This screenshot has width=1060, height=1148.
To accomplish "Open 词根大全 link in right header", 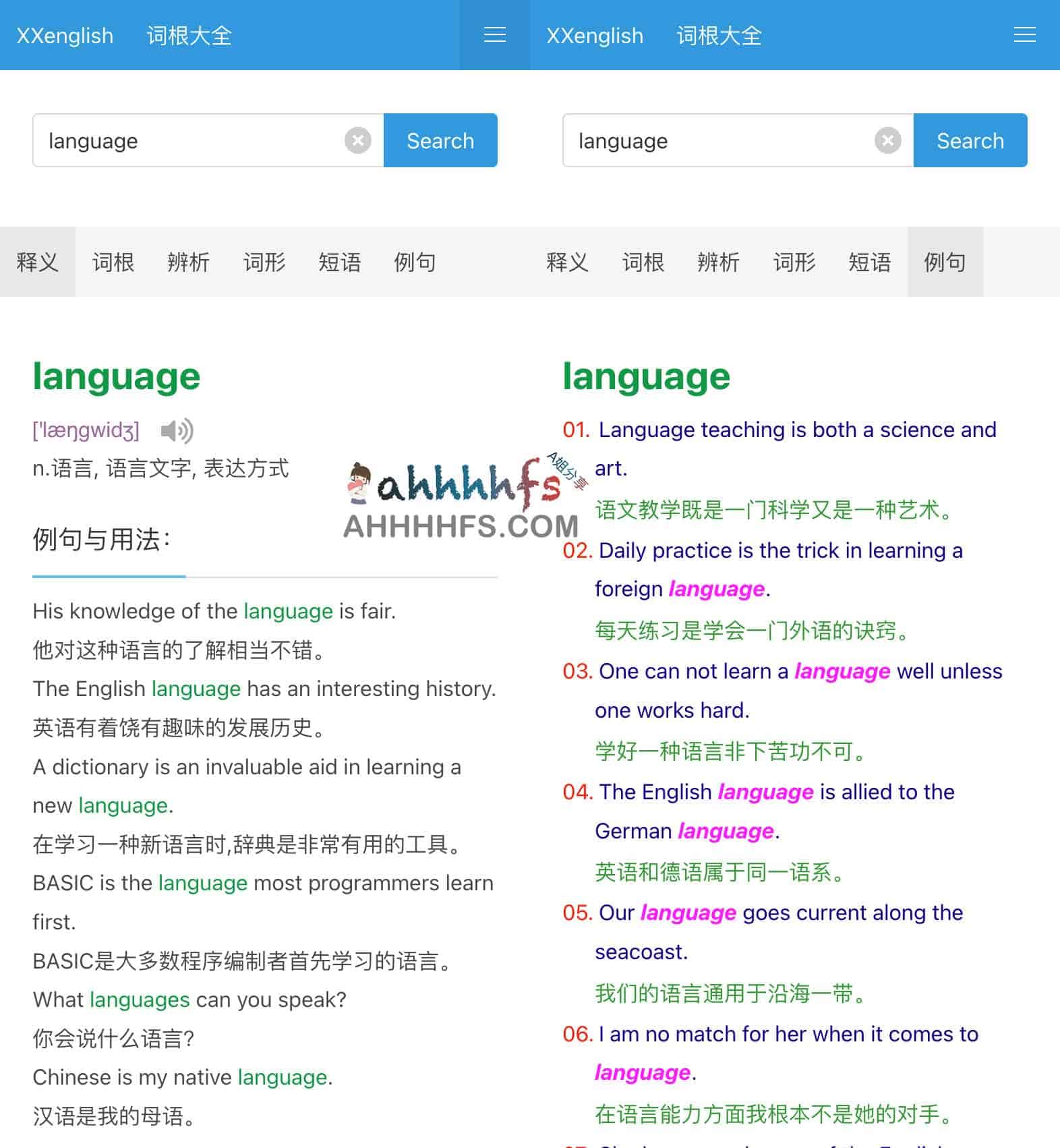I will click(x=719, y=35).
